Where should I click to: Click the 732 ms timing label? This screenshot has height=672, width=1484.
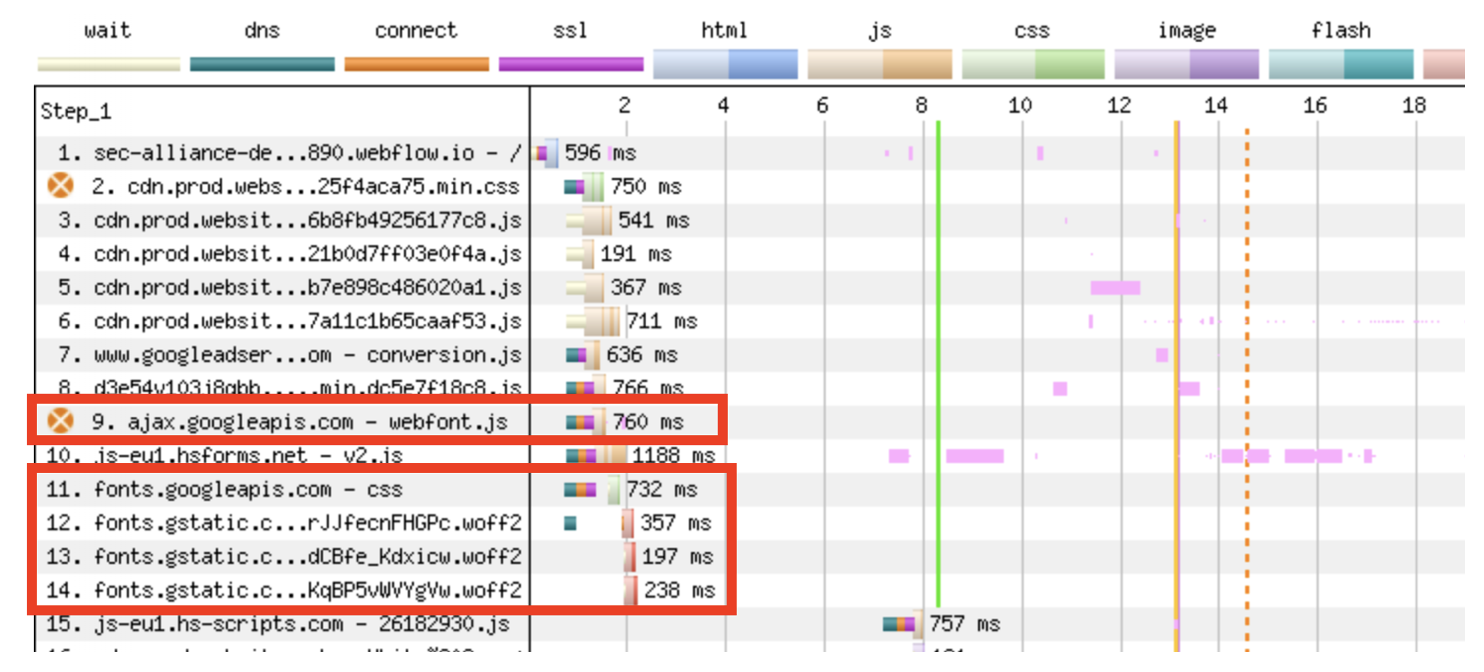click(x=662, y=490)
